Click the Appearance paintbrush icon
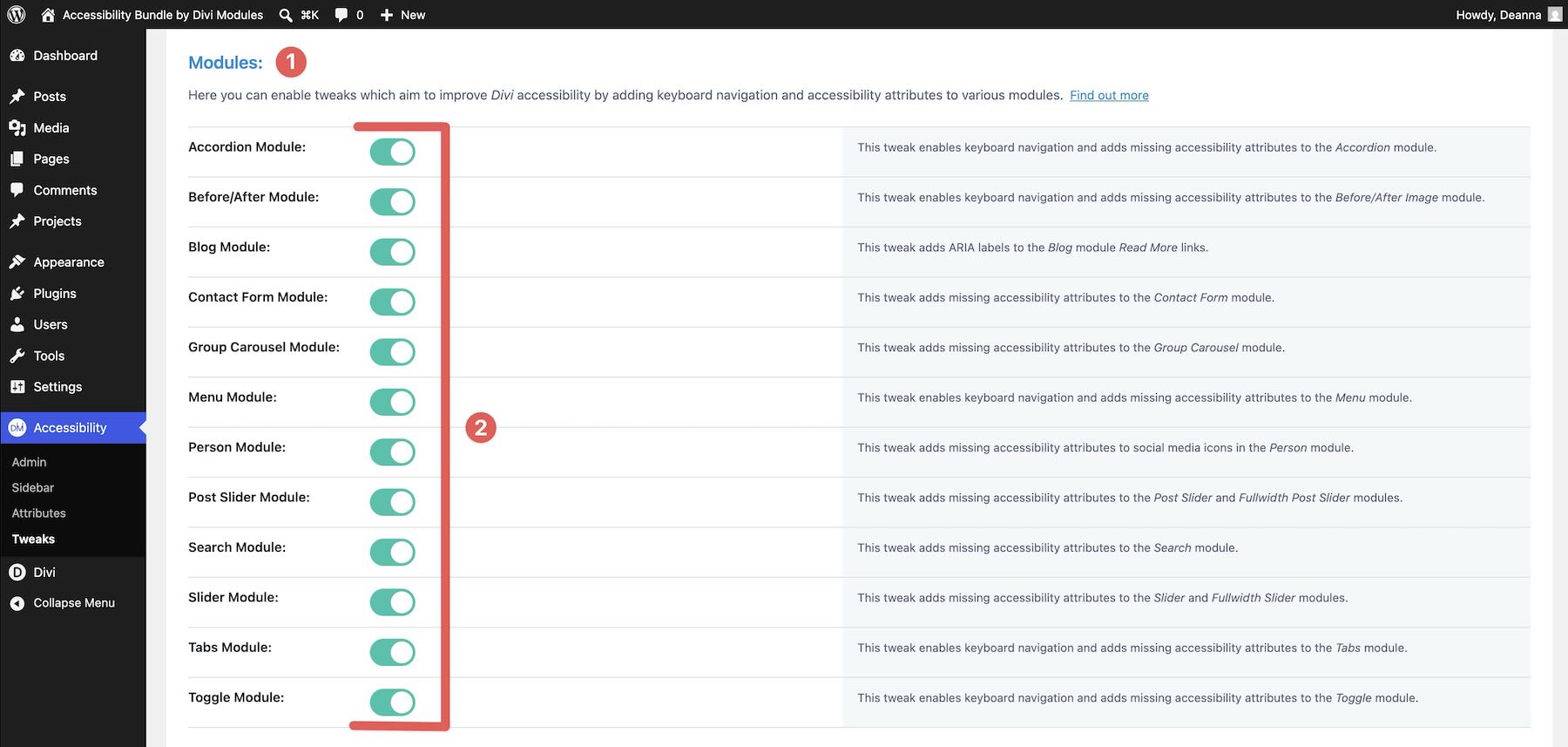1568x747 pixels. [x=17, y=262]
